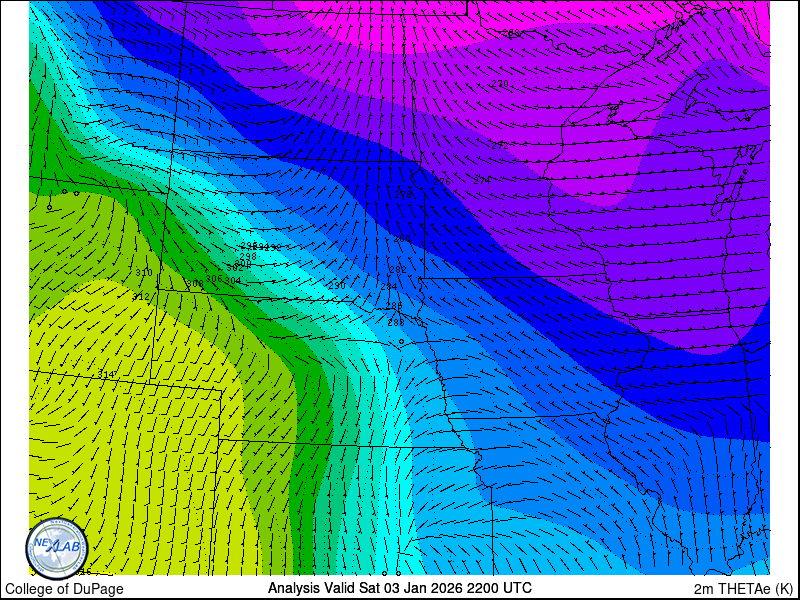Click the "College of DuPage" caption
The height and width of the screenshot is (600, 800).
point(64,589)
